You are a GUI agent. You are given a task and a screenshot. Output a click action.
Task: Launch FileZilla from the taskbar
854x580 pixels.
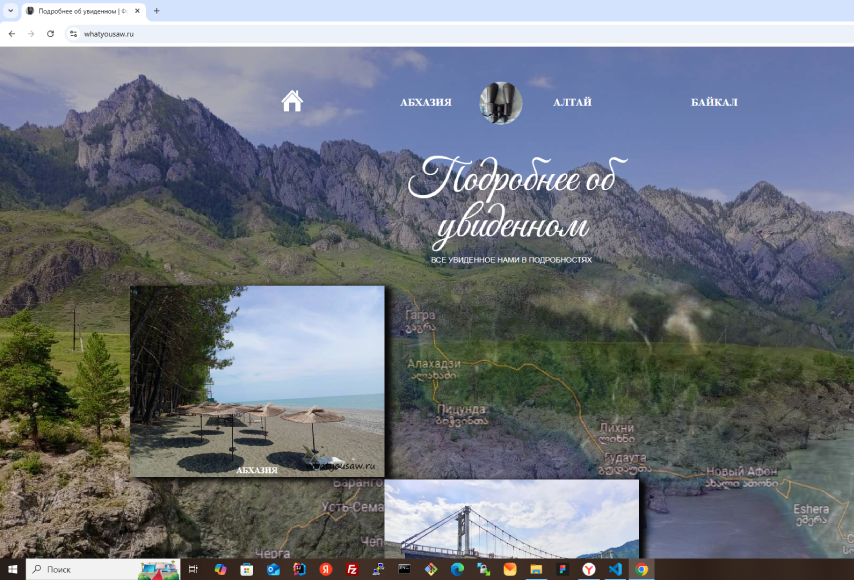[x=352, y=569]
